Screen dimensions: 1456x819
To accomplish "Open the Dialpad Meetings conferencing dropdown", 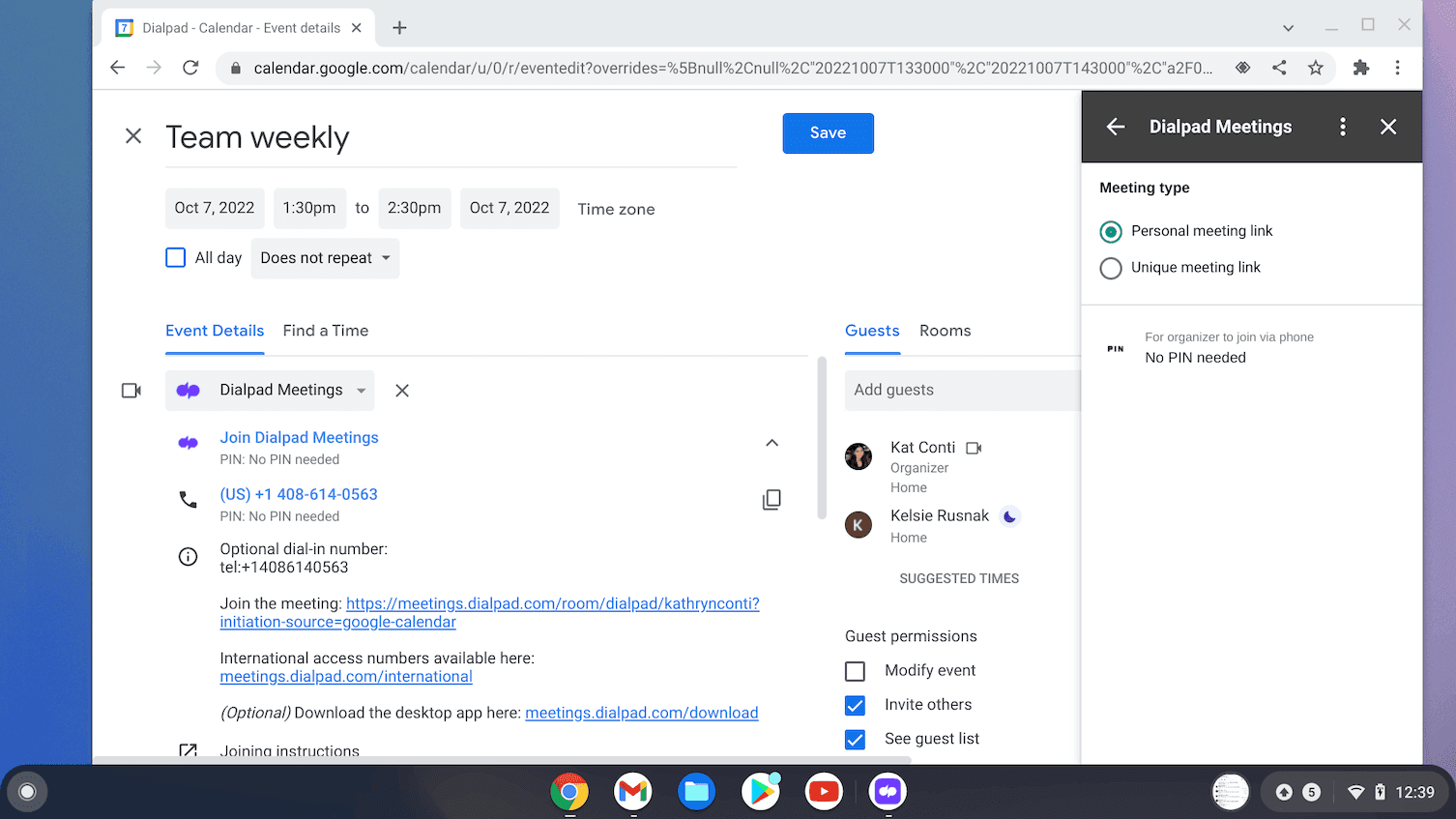I will click(x=270, y=390).
